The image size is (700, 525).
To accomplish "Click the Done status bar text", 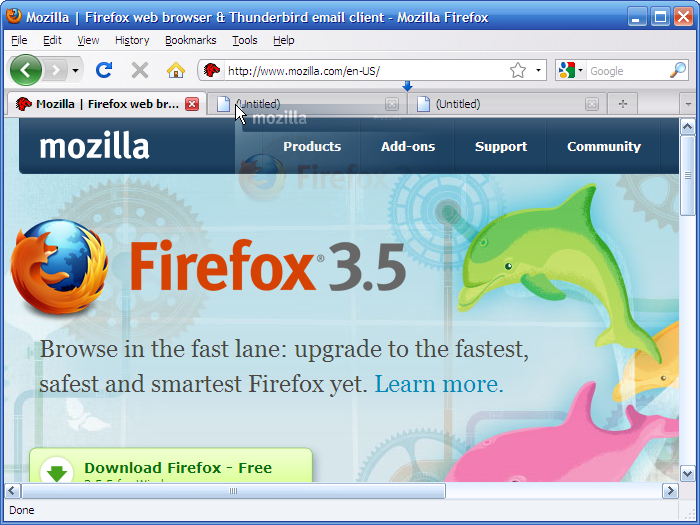I will coord(21,510).
